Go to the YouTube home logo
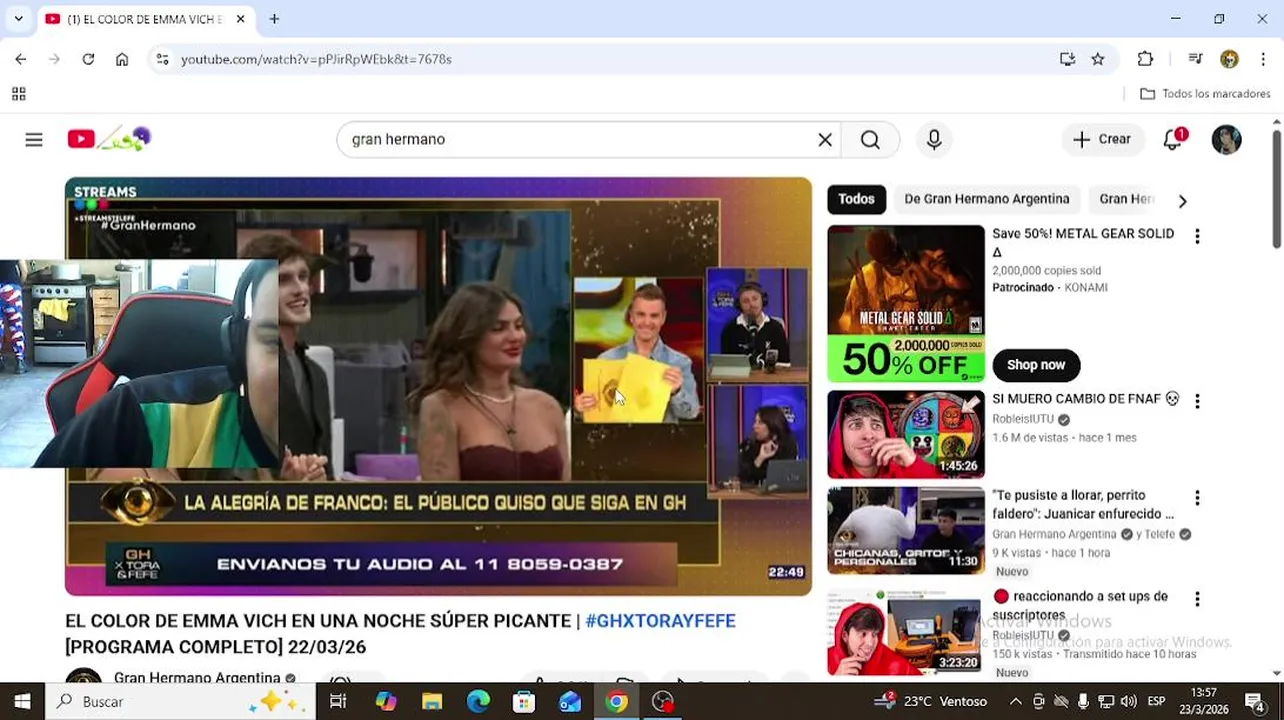This screenshot has width=1284, height=720. [x=108, y=139]
